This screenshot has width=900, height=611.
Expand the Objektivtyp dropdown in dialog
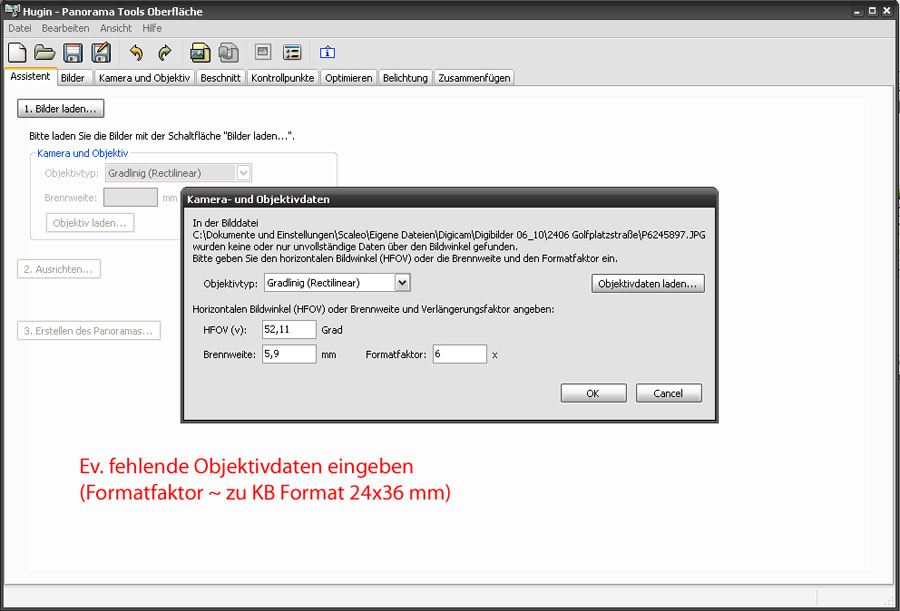pos(402,284)
